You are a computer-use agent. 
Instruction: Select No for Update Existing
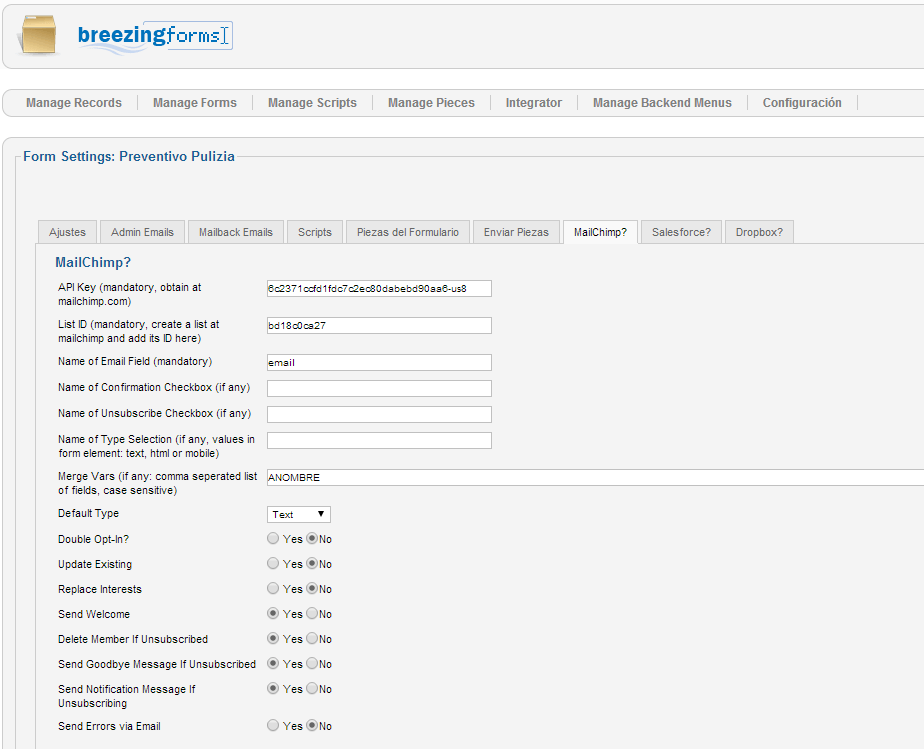312,563
